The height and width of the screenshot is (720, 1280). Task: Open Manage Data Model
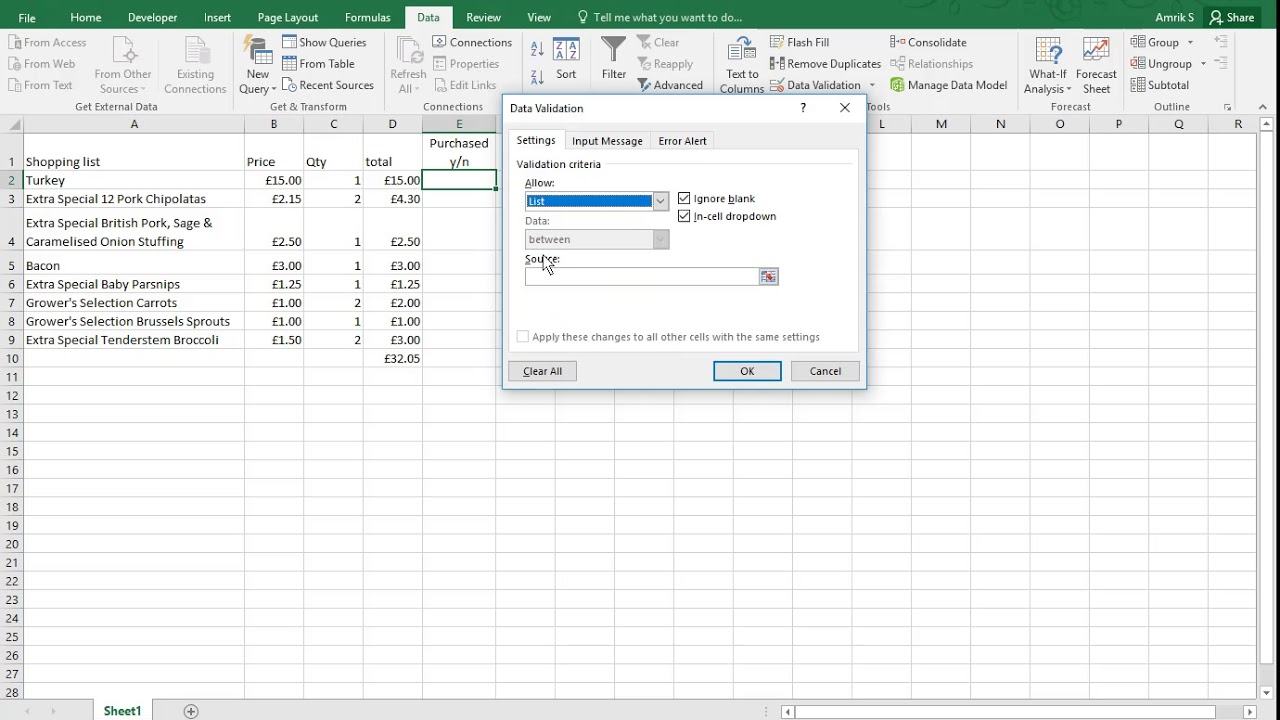point(948,85)
